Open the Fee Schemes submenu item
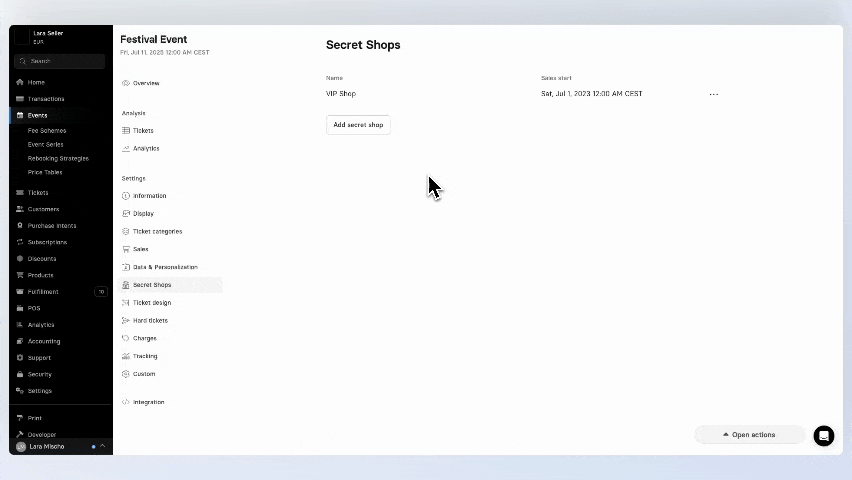Viewport: 852px width, 480px height. click(x=47, y=130)
